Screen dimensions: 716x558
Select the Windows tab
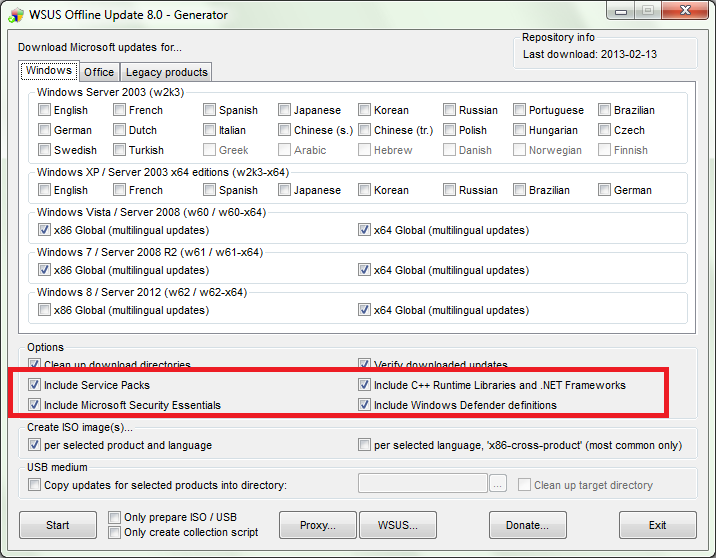[x=49, y=71]
